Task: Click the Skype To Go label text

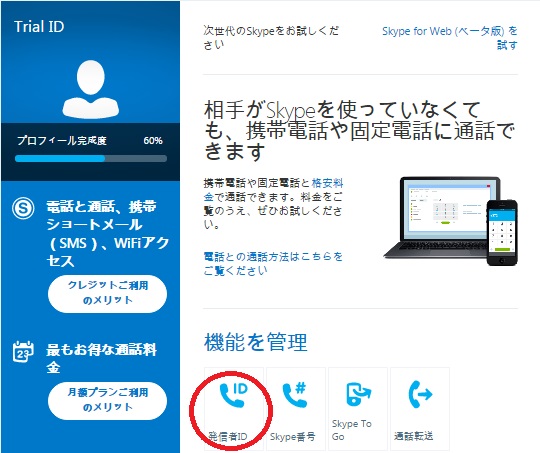Action: (352, 430)
